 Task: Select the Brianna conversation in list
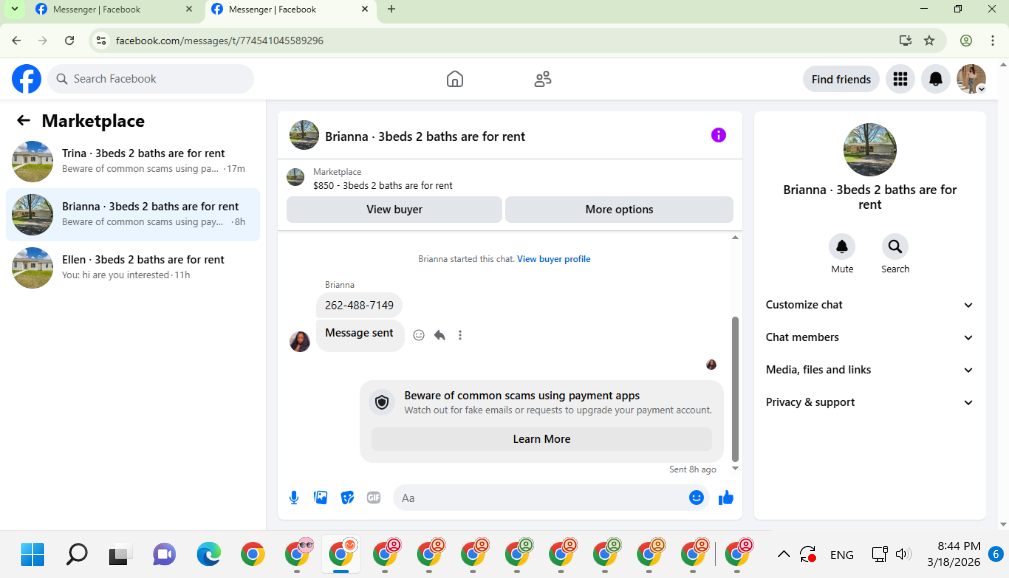pos(133,214)
